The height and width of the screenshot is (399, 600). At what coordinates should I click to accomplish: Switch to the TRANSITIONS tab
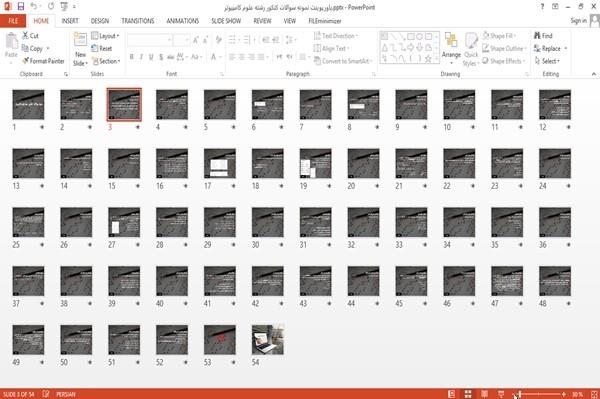tap(138, 21)
